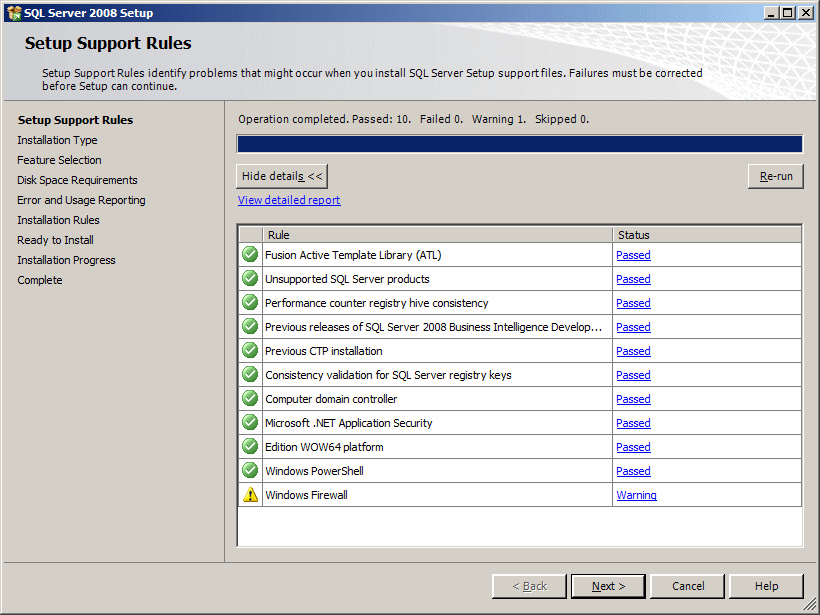Collapse results with Hide details button
The image size is (820, 615).
point(282,176)
